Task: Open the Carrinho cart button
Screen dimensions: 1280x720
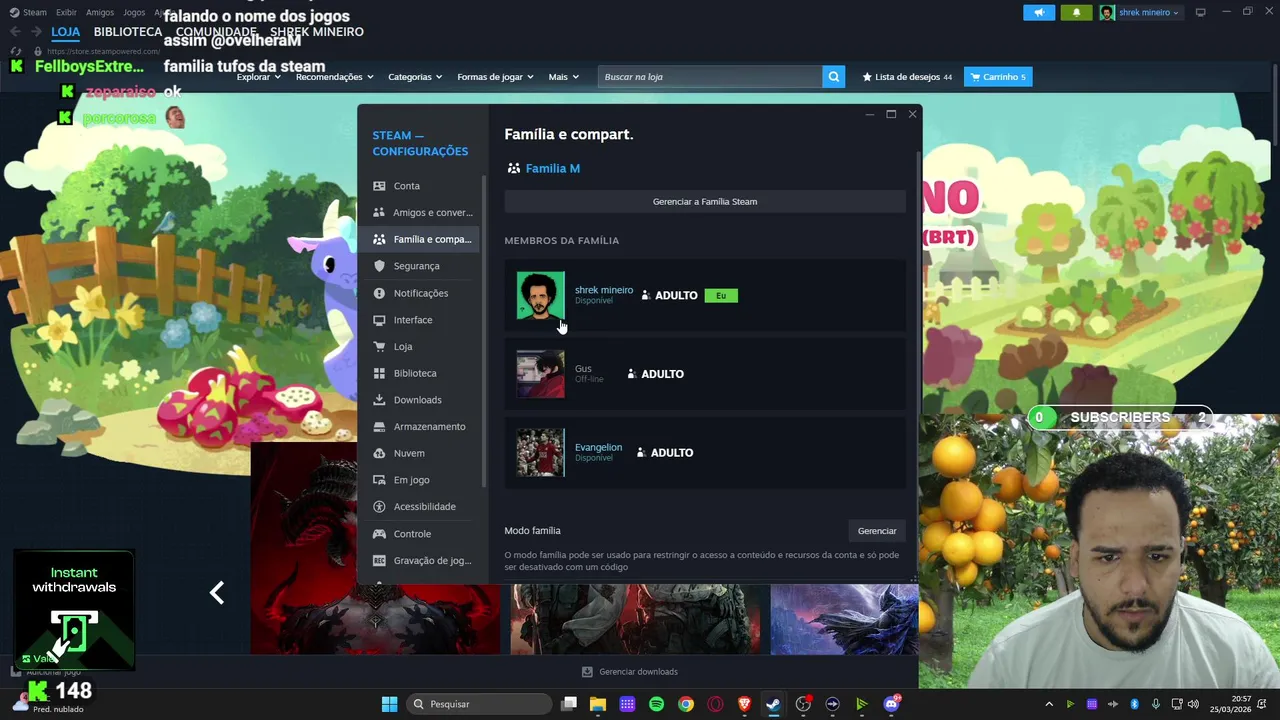Action: (x=998, y=77)
